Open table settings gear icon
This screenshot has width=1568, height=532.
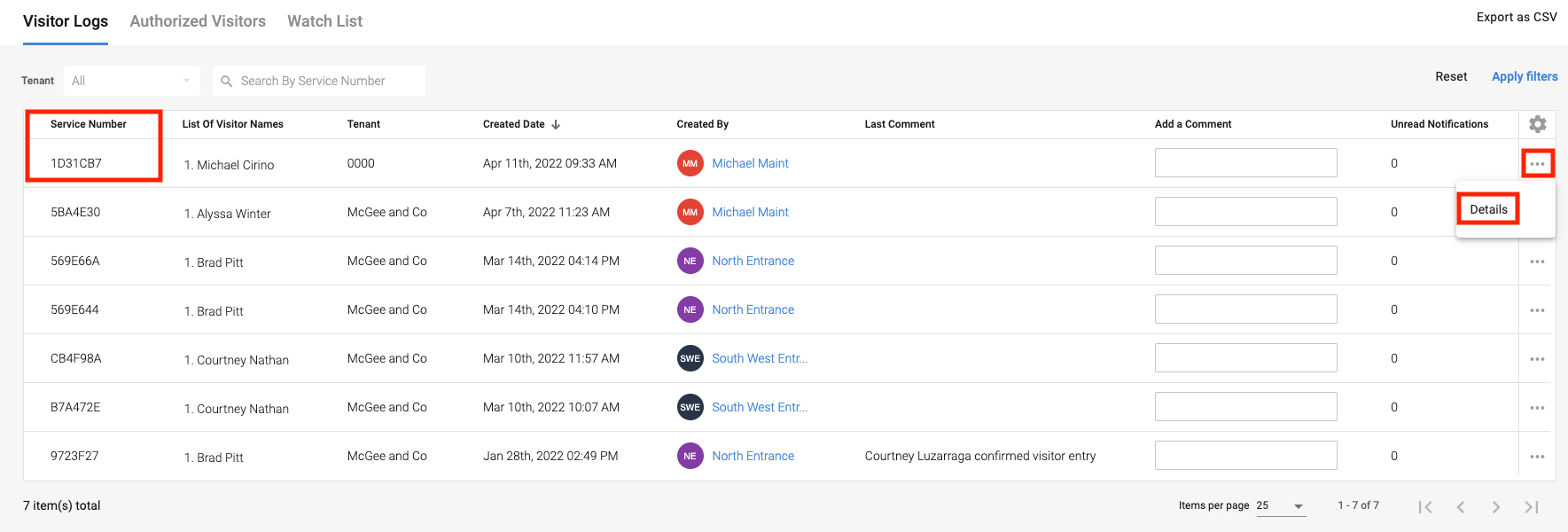[x=1537, y=124]
